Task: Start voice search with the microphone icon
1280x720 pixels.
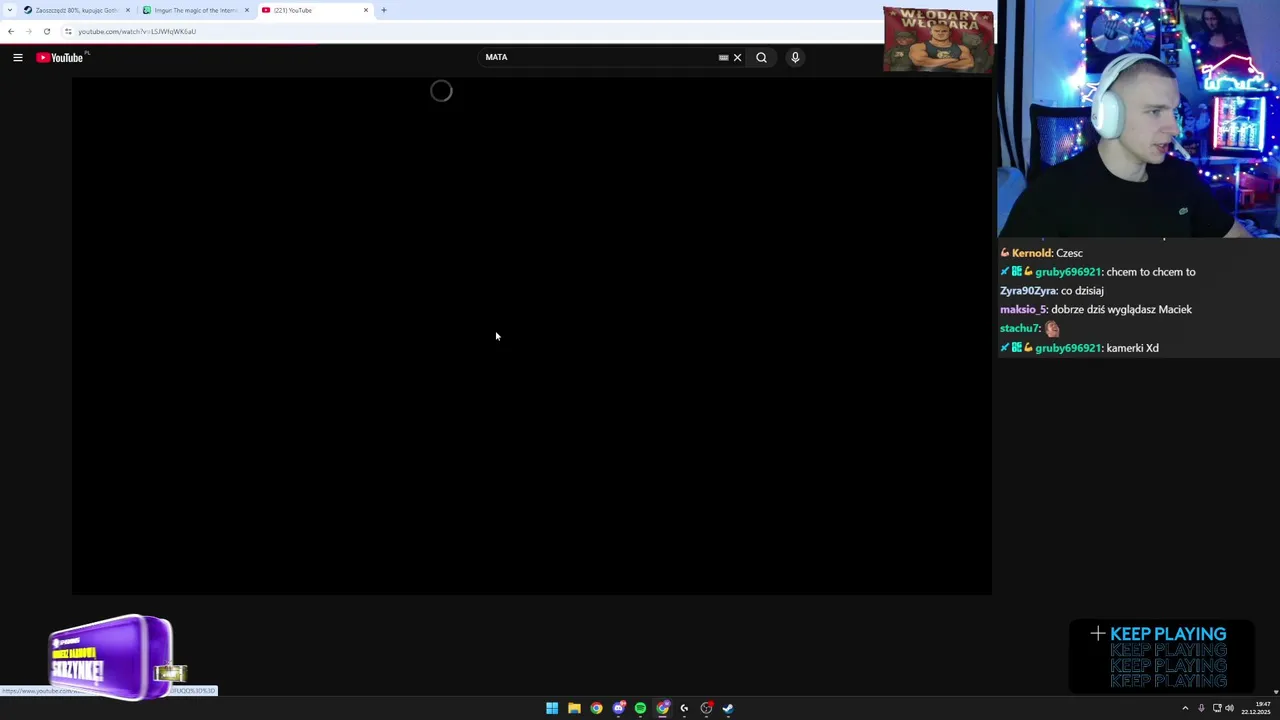Action: pyautogui.click(x=795, y=58)
